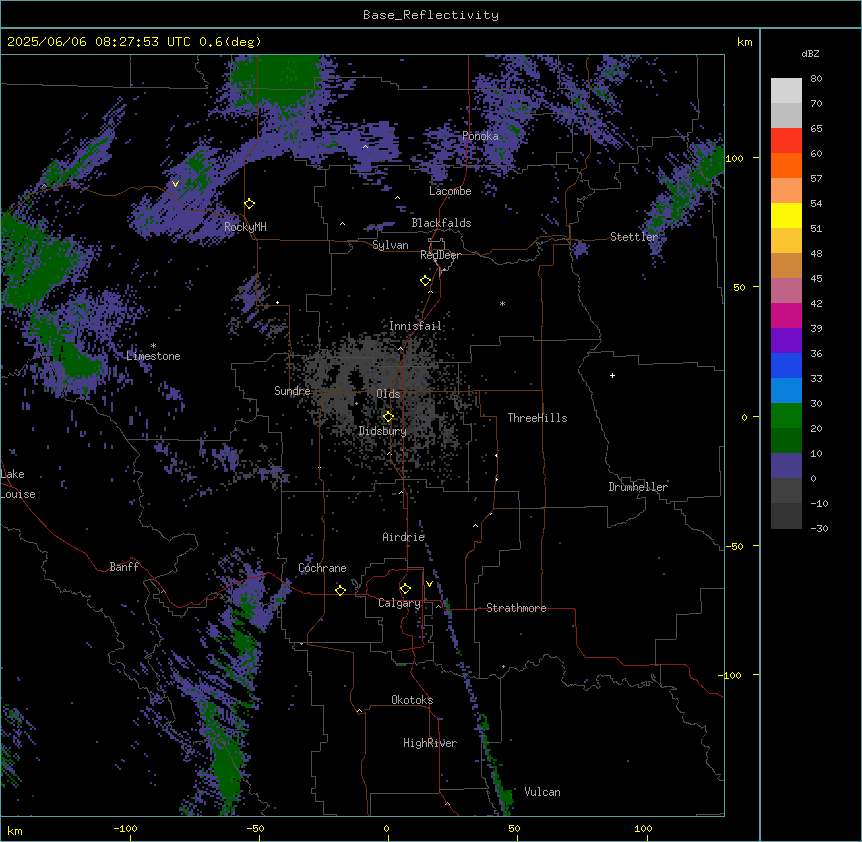Select the red 65 dBZ color swatch
This screenshot has width=862, height=842.
tap(786, 140)
